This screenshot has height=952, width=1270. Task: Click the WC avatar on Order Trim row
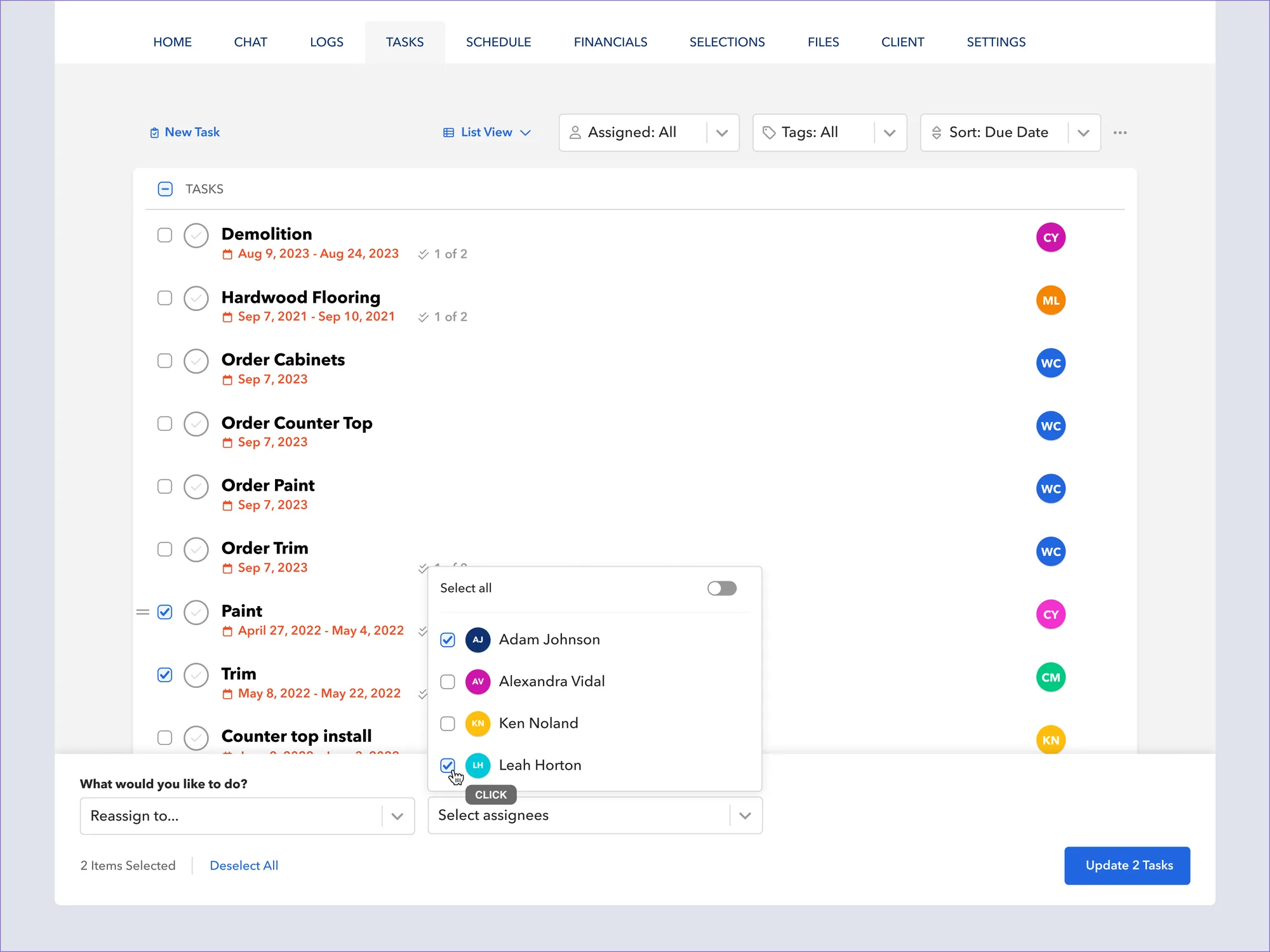click(x=1050, y=552)
